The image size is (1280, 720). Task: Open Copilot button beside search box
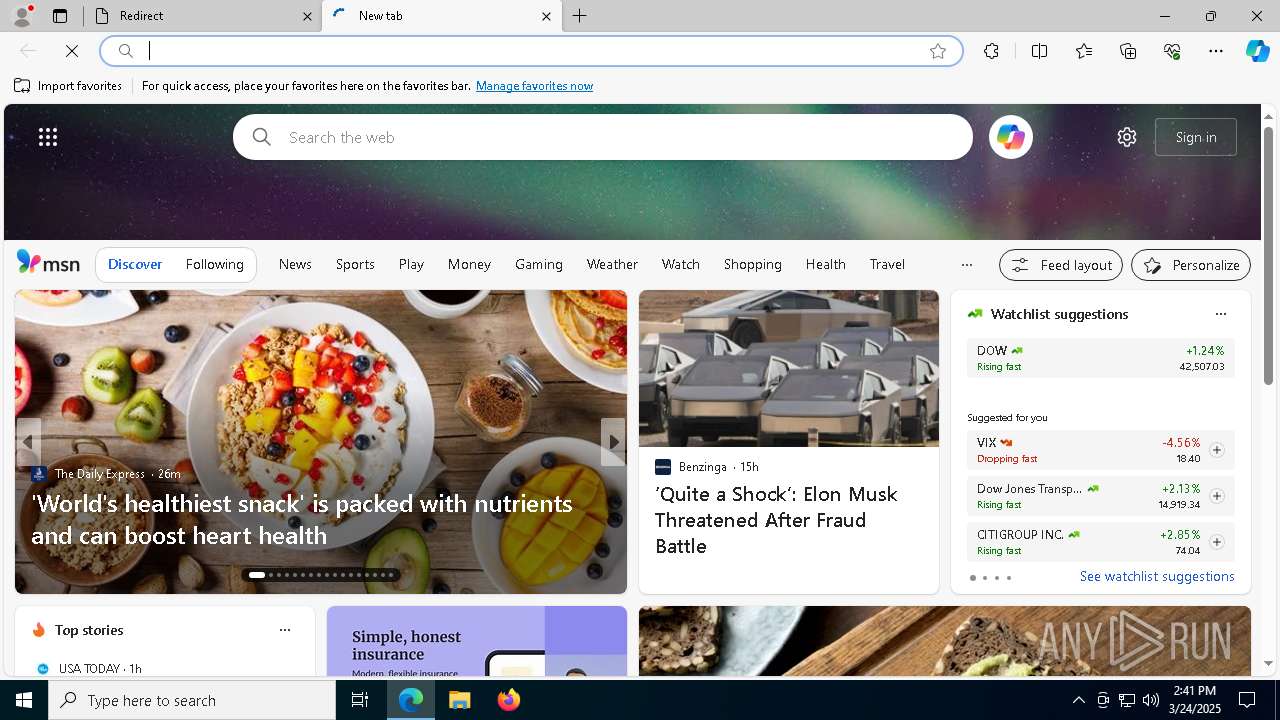(1010, 137)
